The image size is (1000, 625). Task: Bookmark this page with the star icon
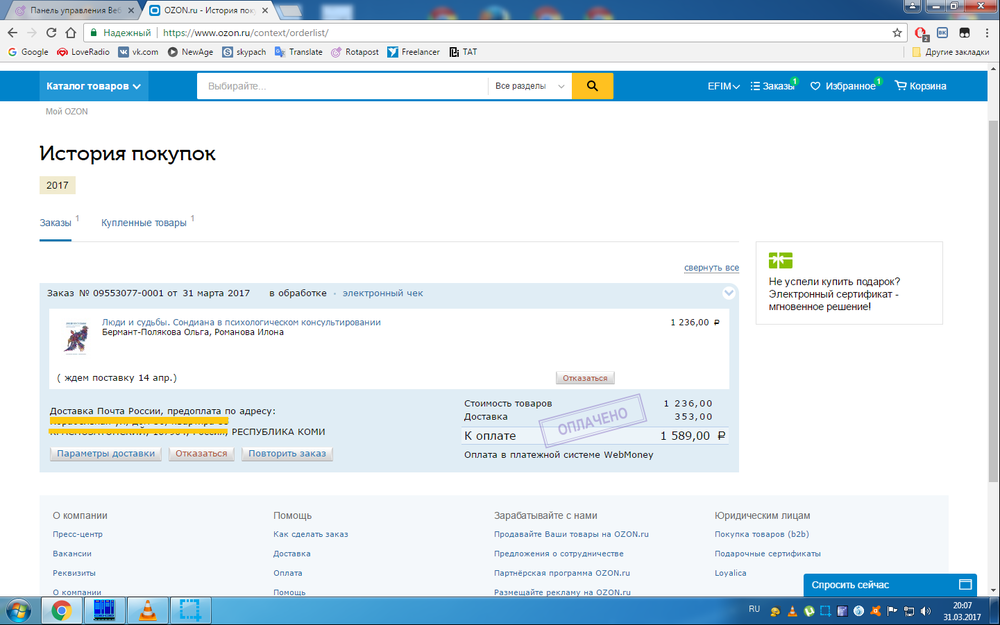click(x=897, y=33)
